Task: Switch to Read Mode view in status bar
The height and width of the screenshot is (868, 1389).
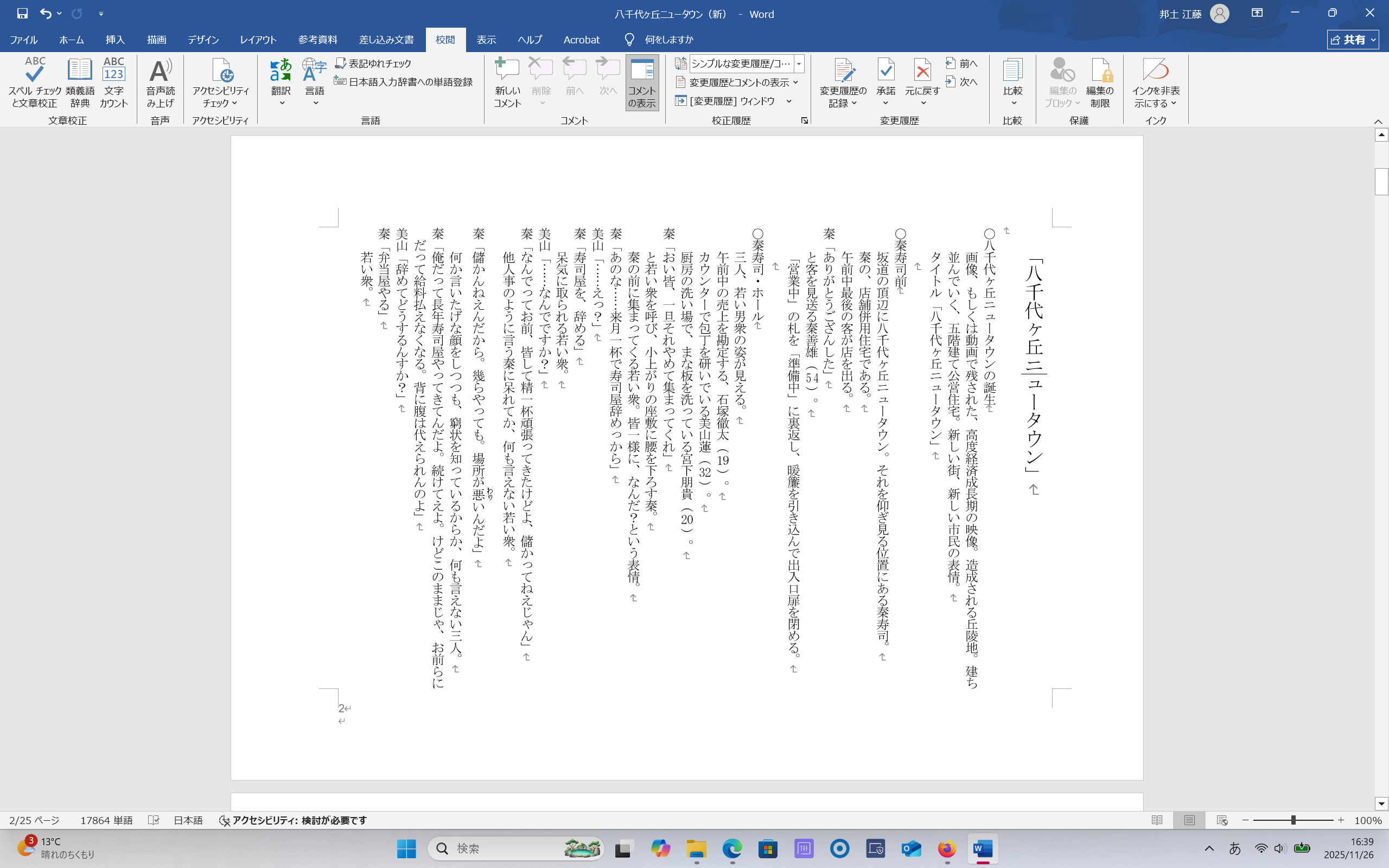Action: coord(1157,820)
